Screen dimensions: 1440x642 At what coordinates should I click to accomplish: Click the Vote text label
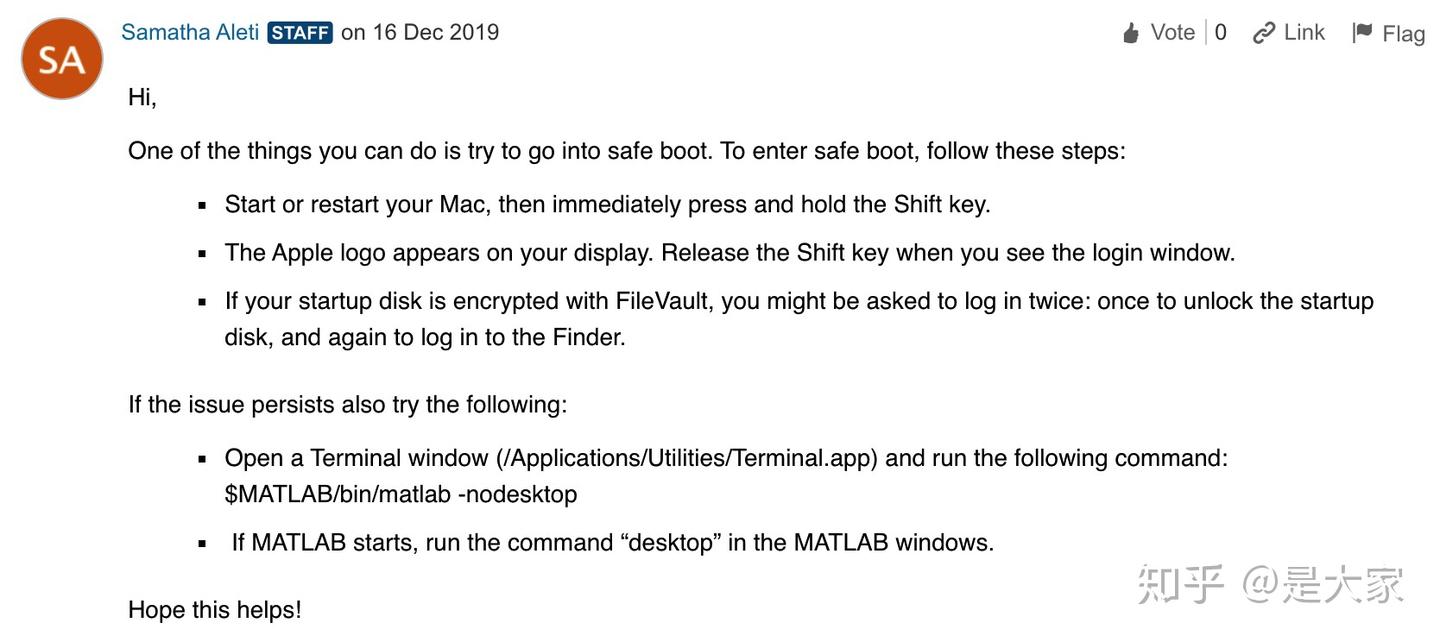pyautogui.click(x=1173, y=32)
